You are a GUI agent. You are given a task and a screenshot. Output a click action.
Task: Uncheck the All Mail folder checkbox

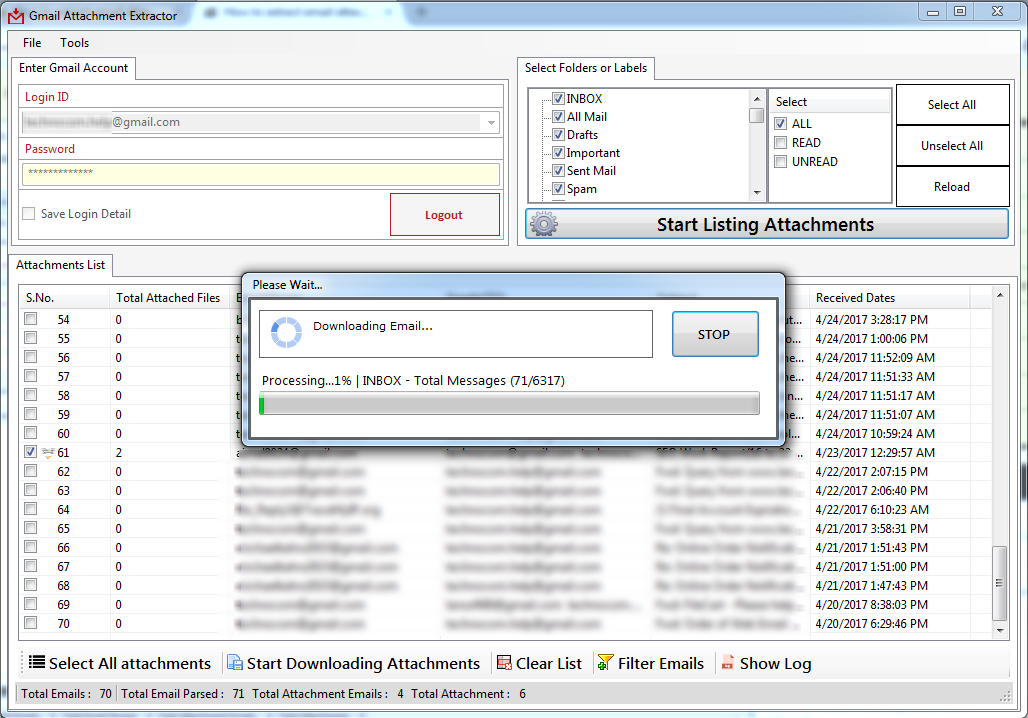pos(559,117)
